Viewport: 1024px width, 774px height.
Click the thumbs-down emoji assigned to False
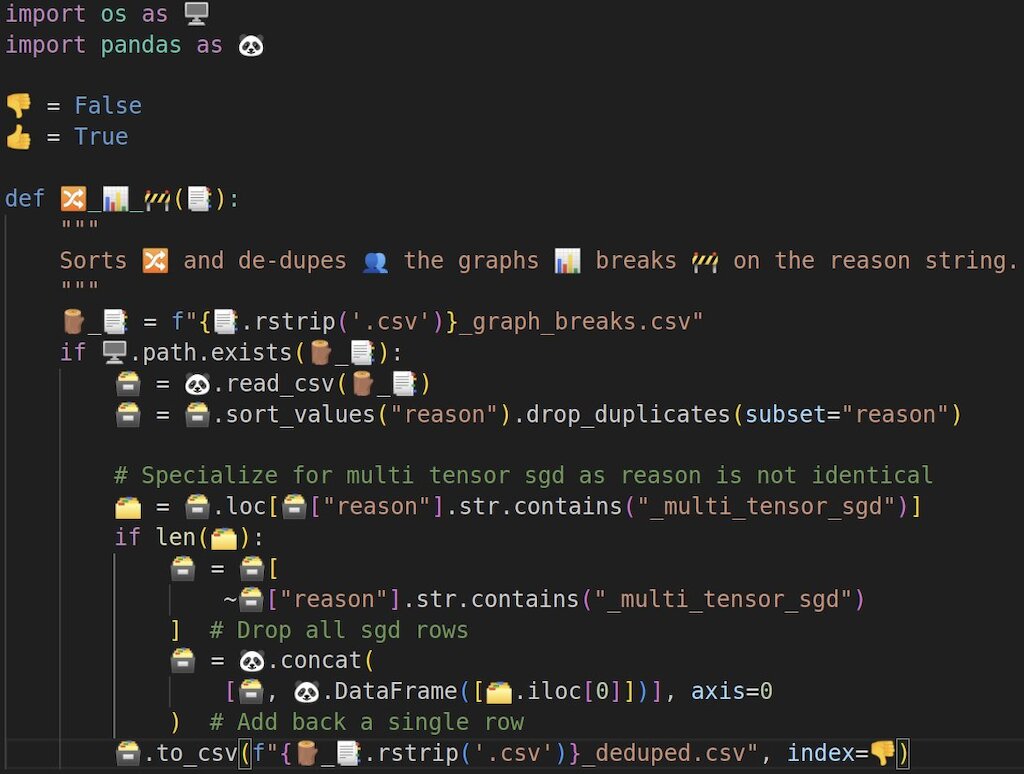pos(18,106)
